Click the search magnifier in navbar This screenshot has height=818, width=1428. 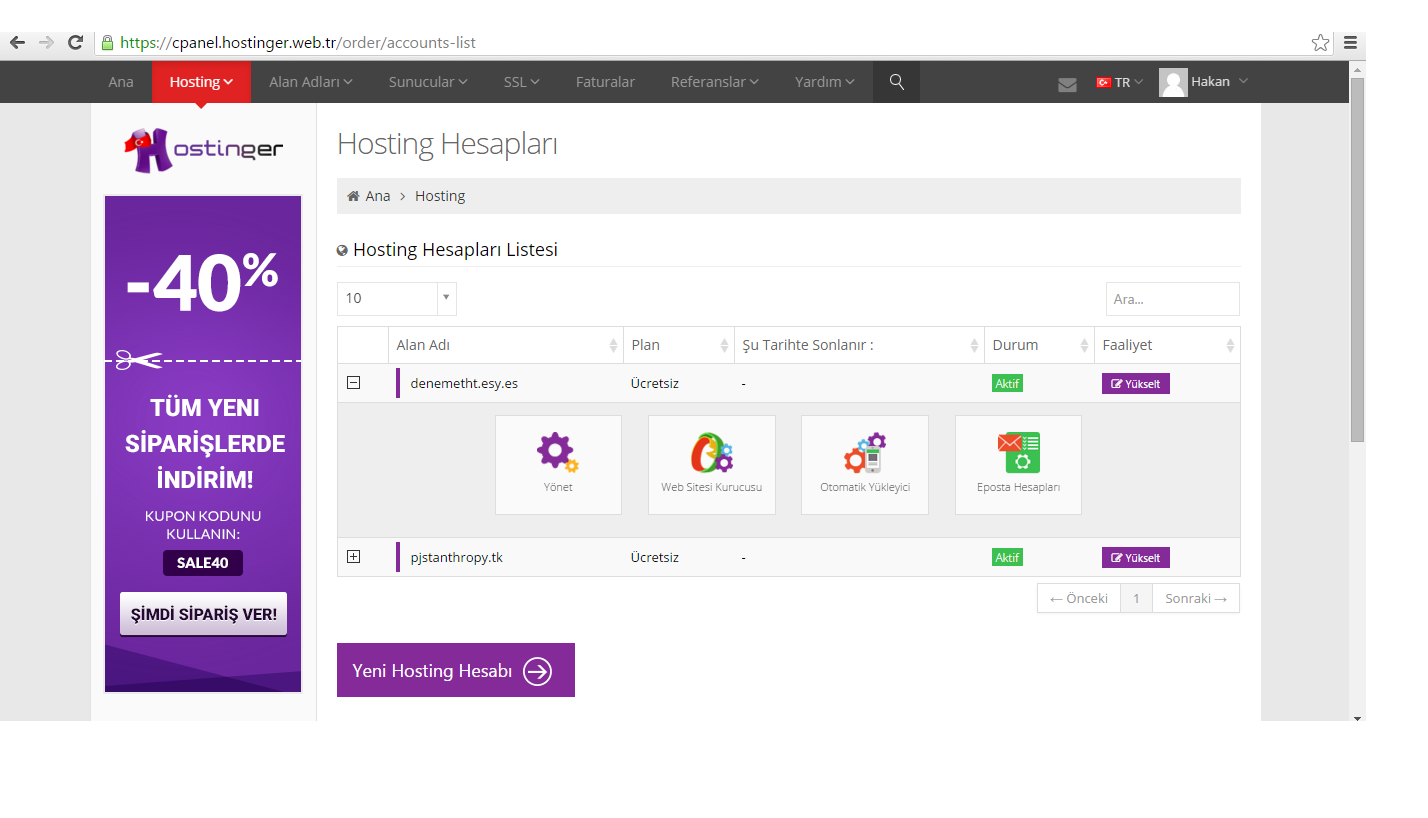point(896,82)
